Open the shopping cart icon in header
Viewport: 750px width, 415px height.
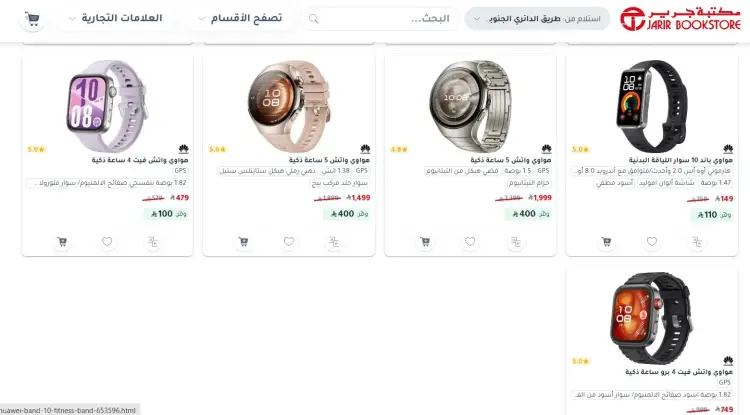click(x=32, y=19)
